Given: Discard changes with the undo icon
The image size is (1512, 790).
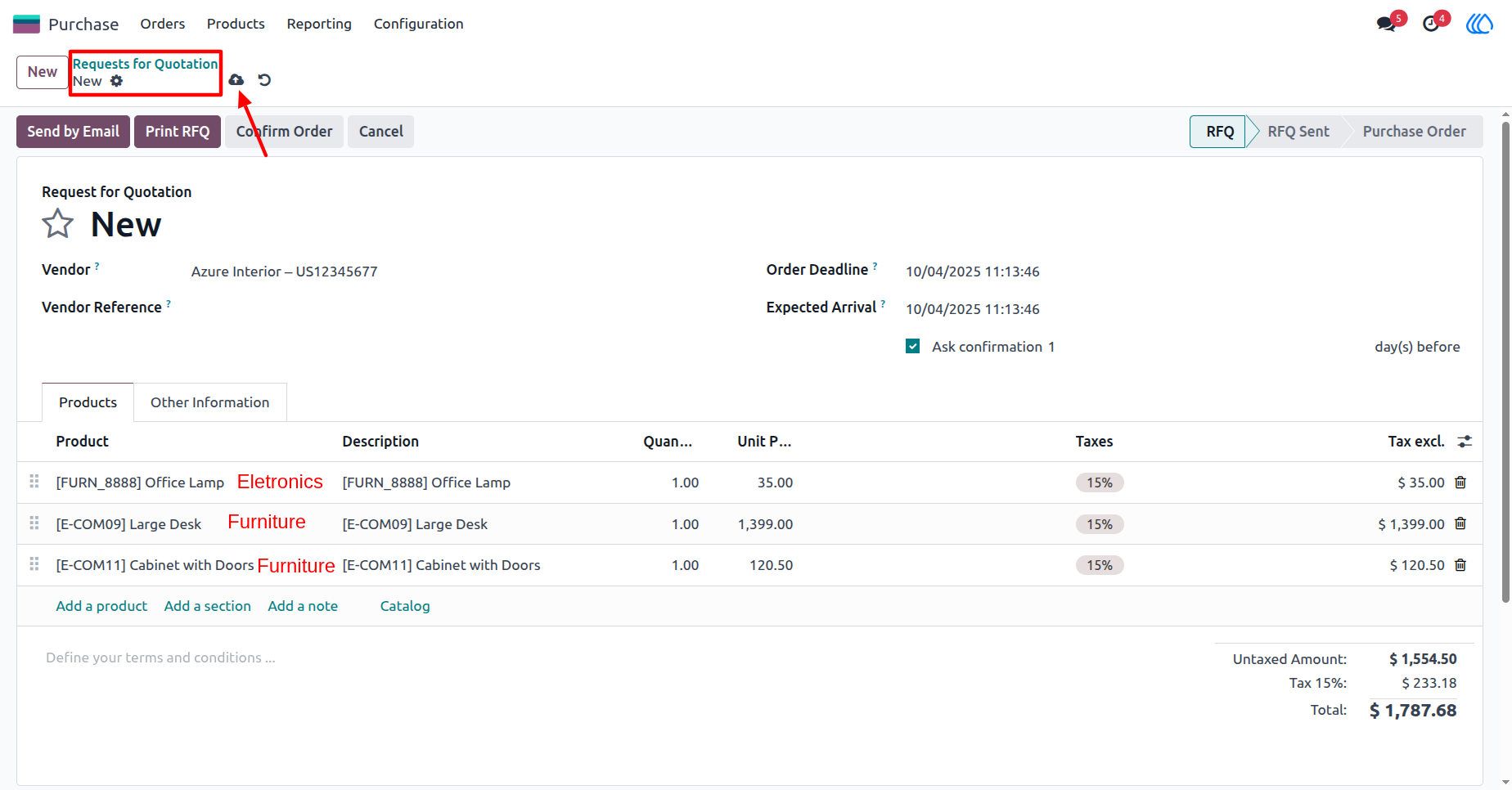Looking at the screenshot, I should pyautogui.click(x=264, y=79).
